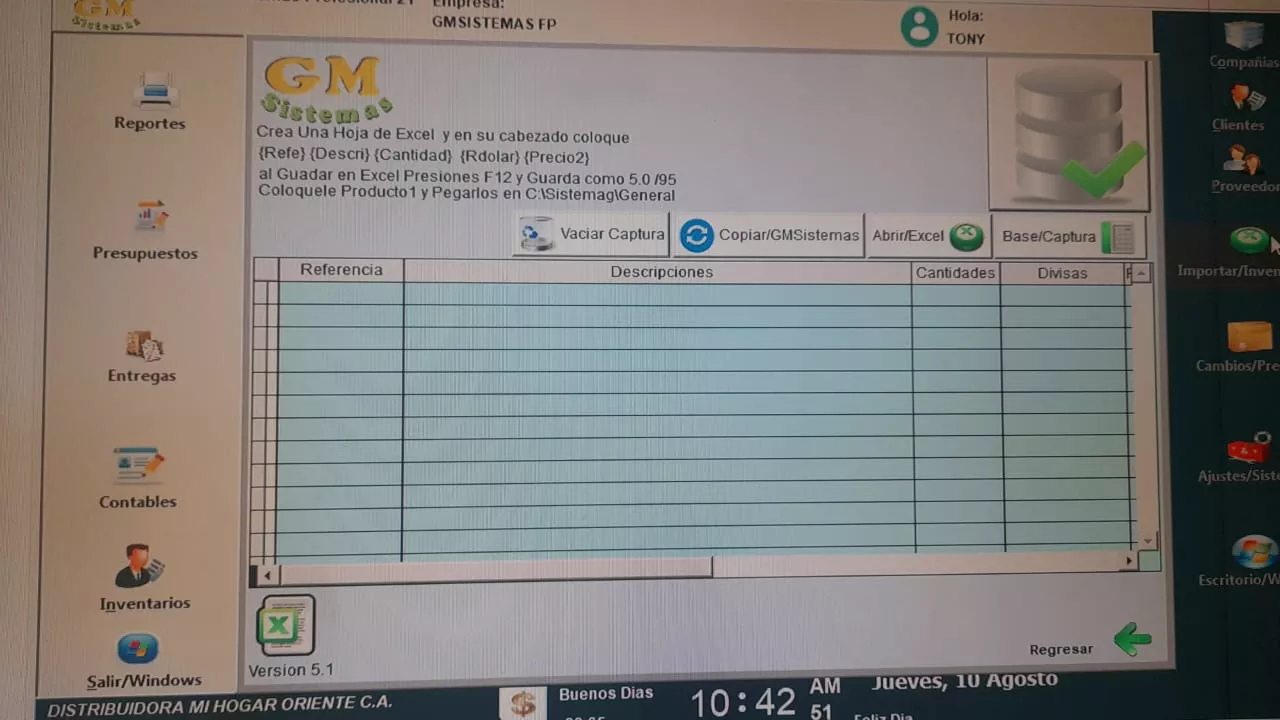Open the Compañías icon in right panel
This screenshot has width=1280, height=720.
(x=1244, y=35)
